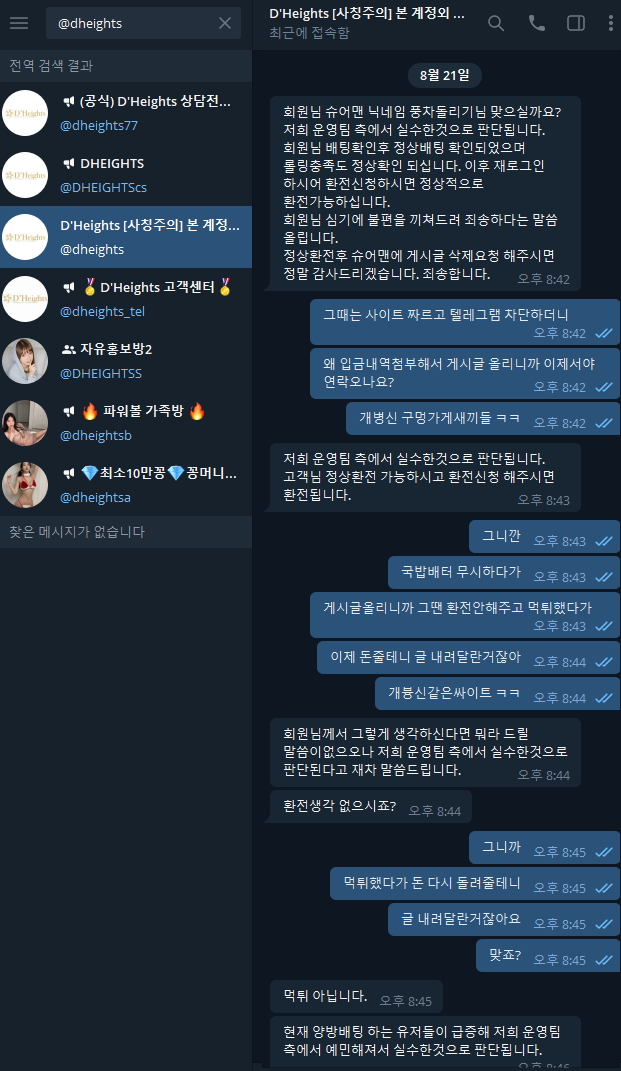Clear the @dheights search text

click(x=225, y=23)
